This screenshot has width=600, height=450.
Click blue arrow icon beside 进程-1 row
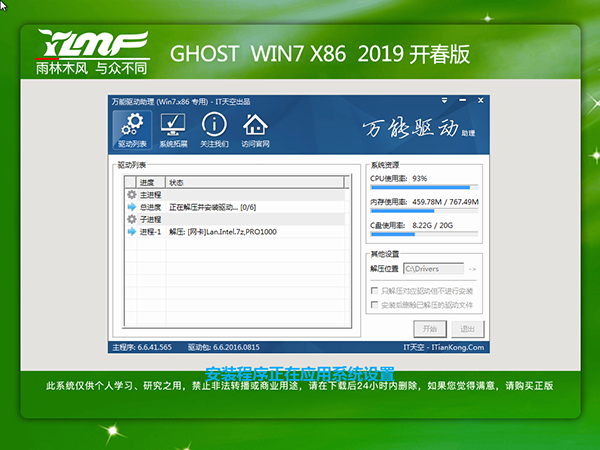pyautogui.click(x=132, y=232)
